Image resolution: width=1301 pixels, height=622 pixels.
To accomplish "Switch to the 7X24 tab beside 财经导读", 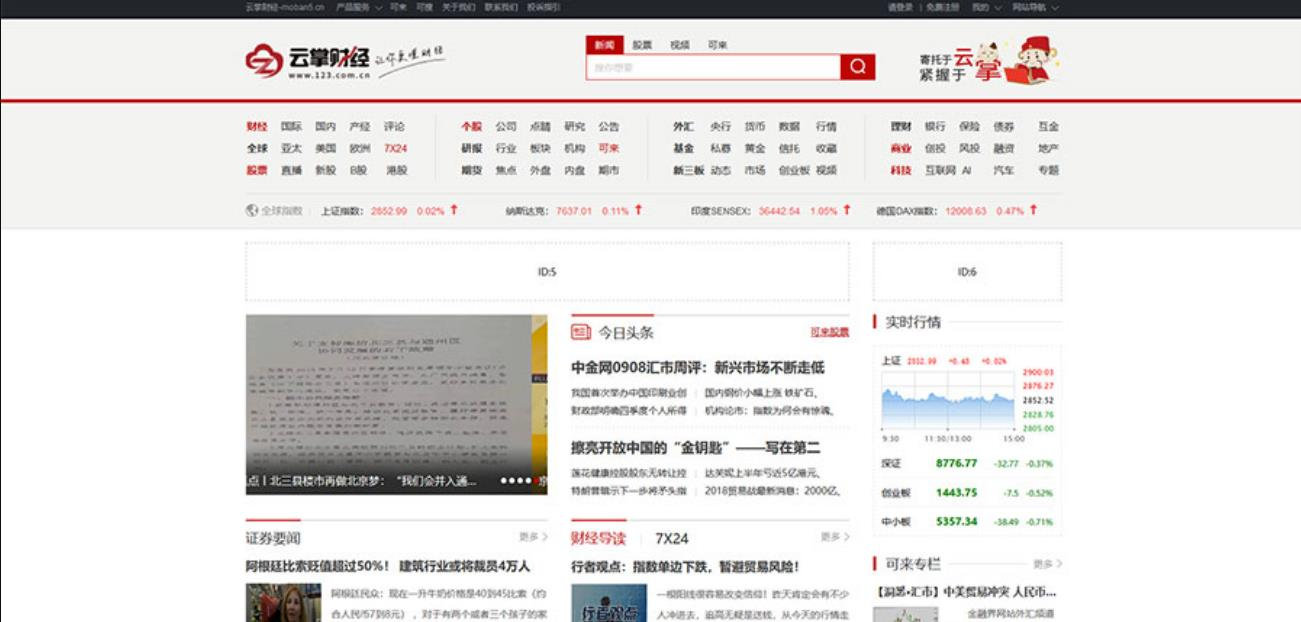I will point(671,538).
